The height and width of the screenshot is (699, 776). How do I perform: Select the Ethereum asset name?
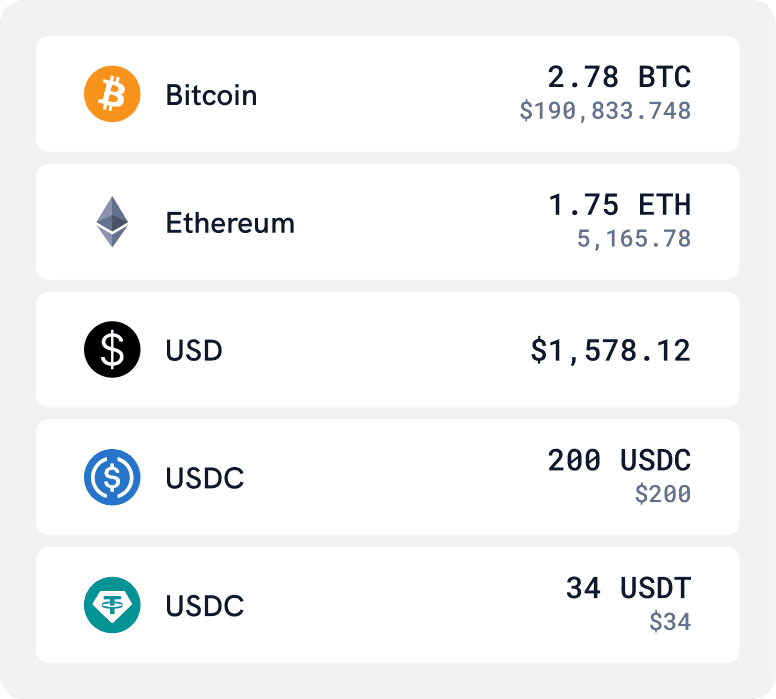(x=230, y=222)
